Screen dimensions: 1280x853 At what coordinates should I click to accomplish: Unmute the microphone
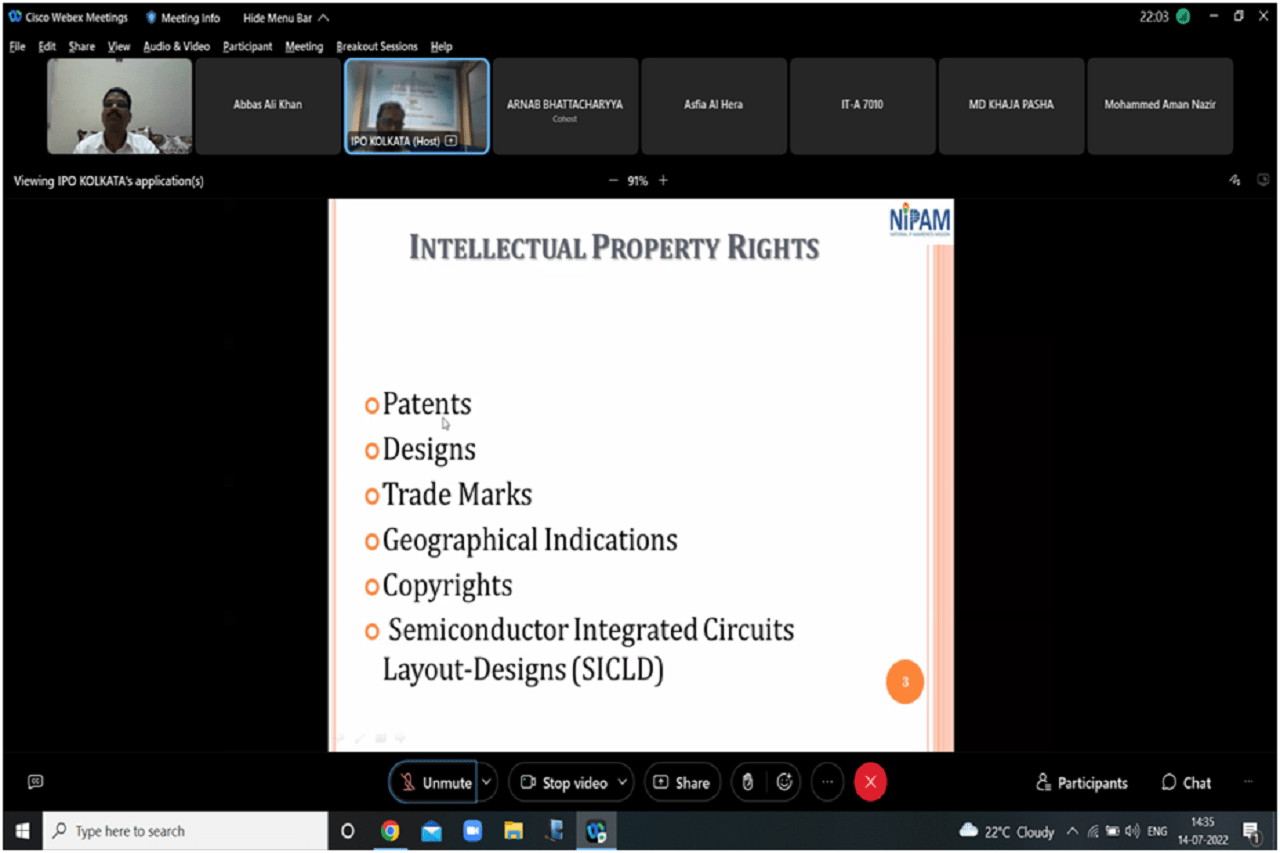point(435,783)
